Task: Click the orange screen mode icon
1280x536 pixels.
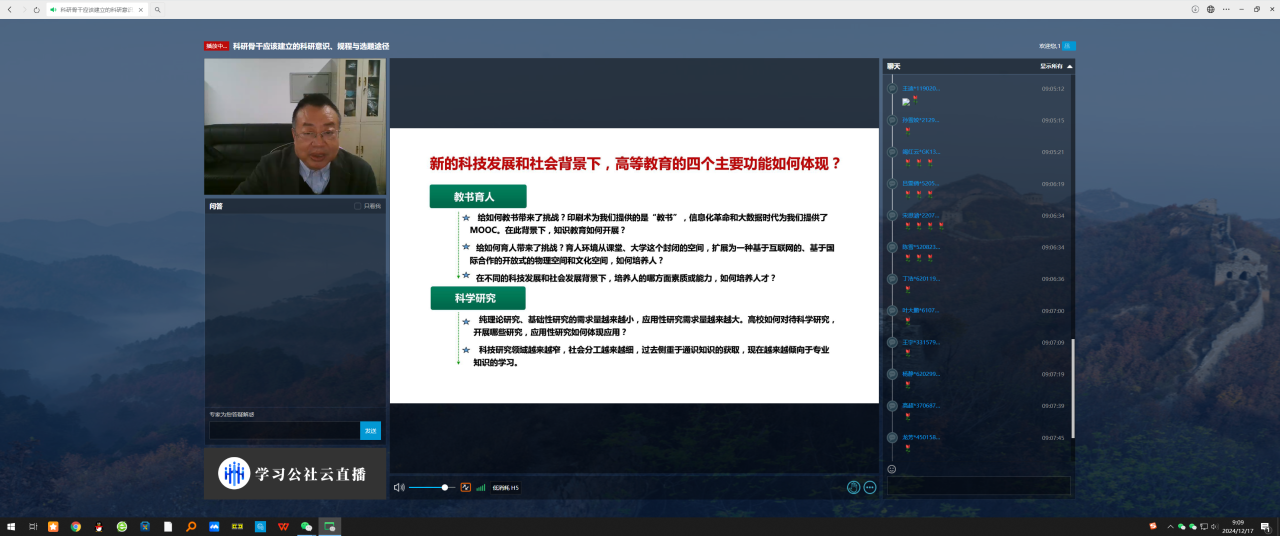Action: point(465,487)
